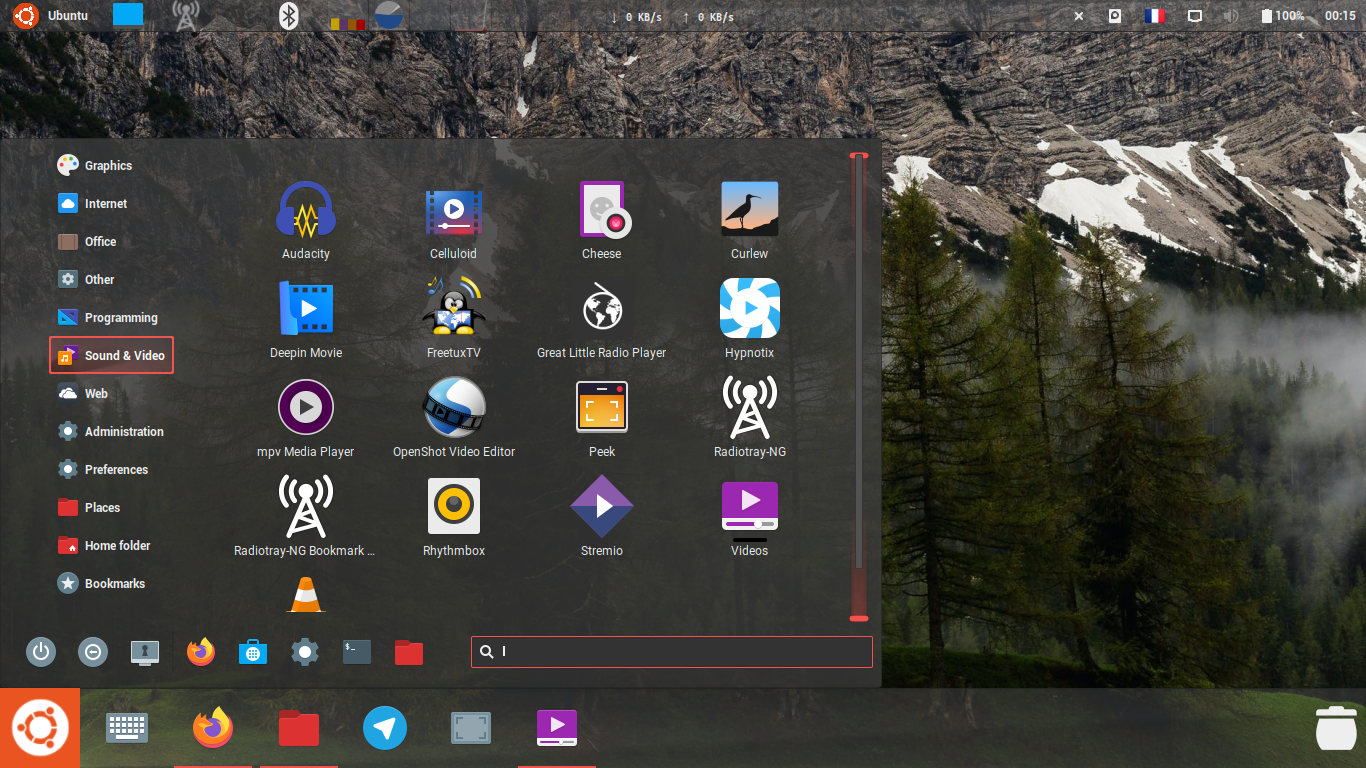Launch Deepin Movie

306,320
